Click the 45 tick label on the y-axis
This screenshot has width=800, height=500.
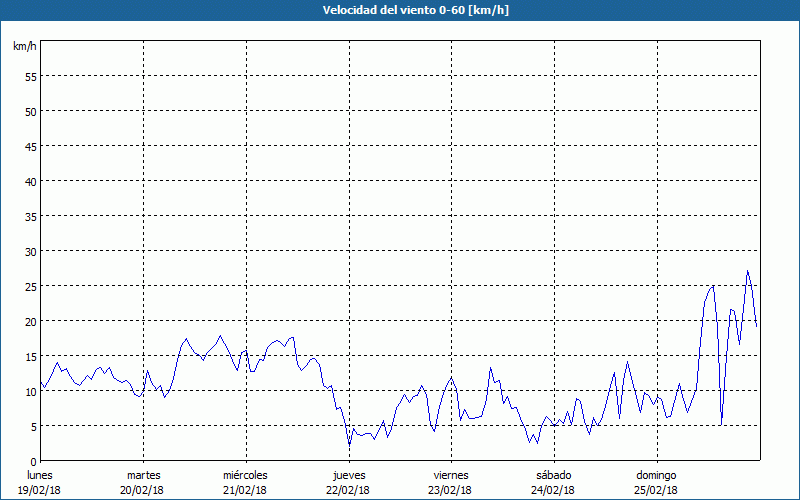30,146
